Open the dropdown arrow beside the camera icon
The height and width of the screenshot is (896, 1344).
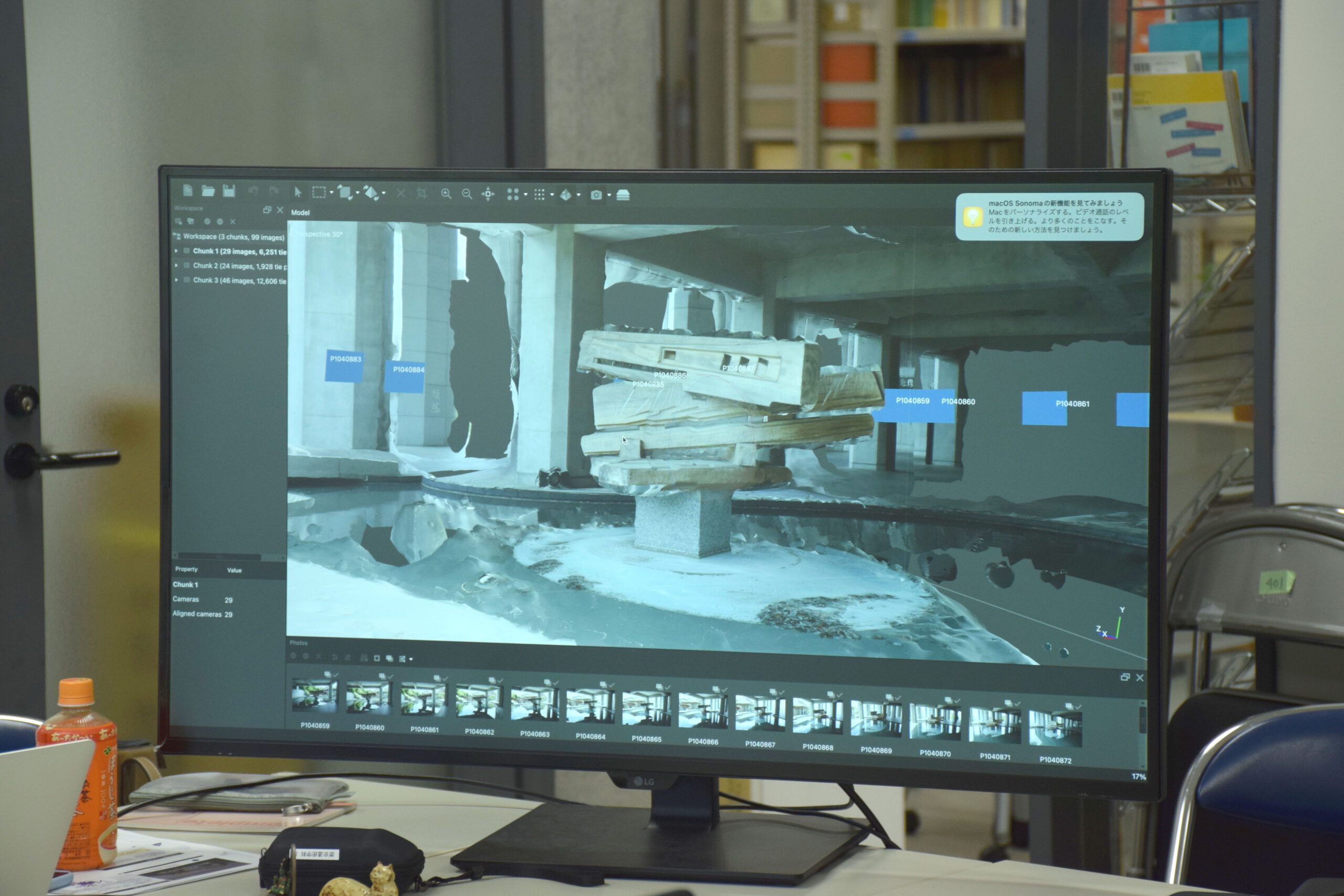click(609, 195)
